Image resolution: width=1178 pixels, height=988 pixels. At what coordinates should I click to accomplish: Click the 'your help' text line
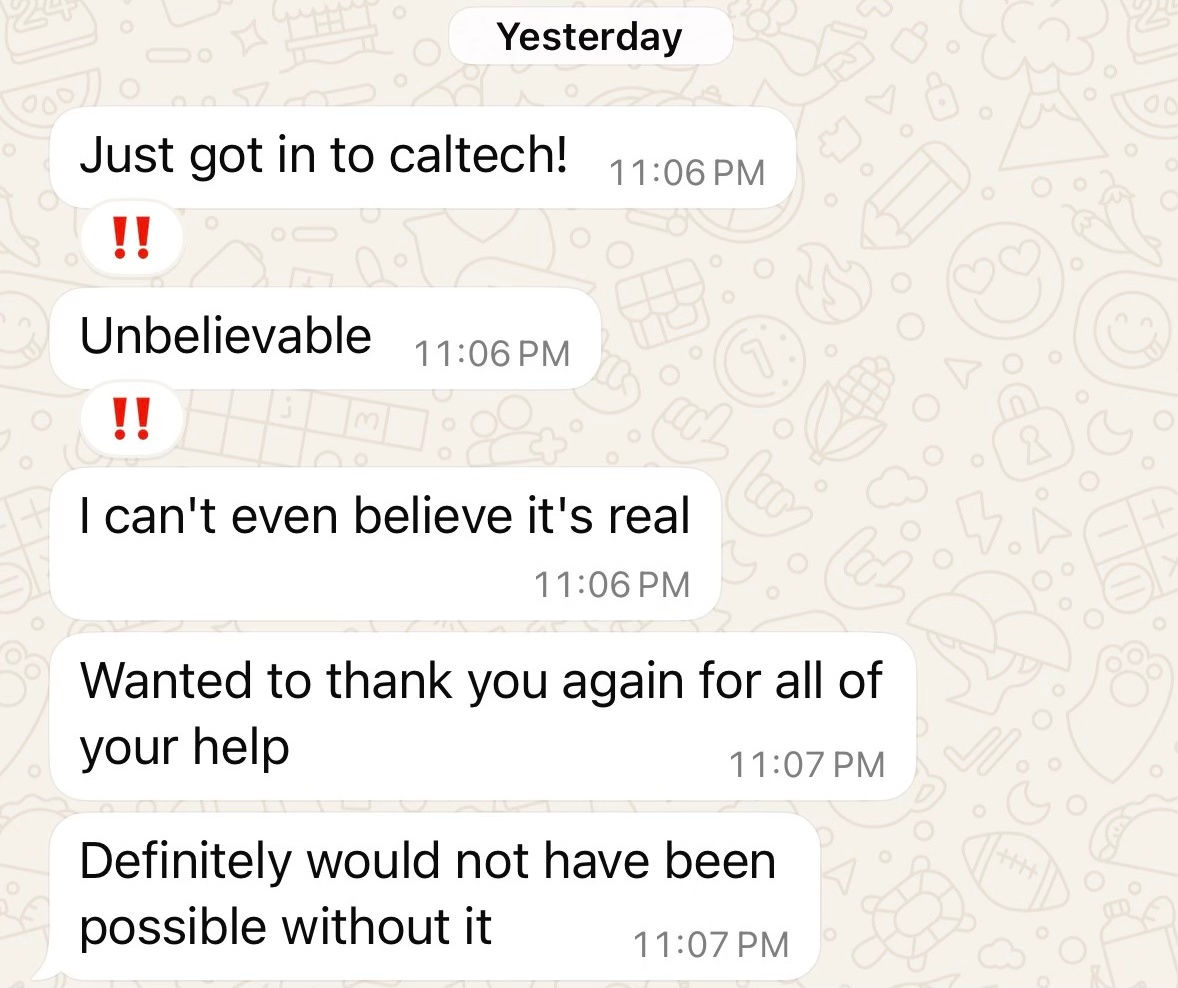(x=185, y=748)
